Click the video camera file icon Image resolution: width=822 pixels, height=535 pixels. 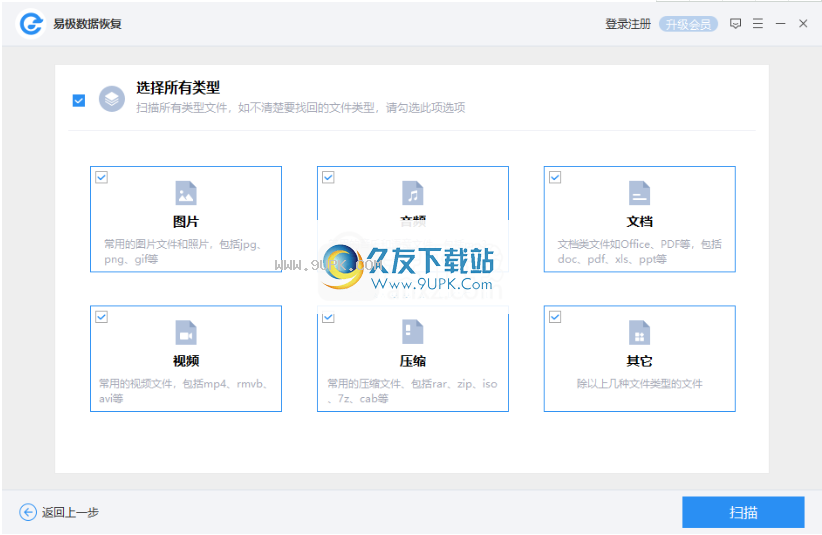[x=186, y=332]
